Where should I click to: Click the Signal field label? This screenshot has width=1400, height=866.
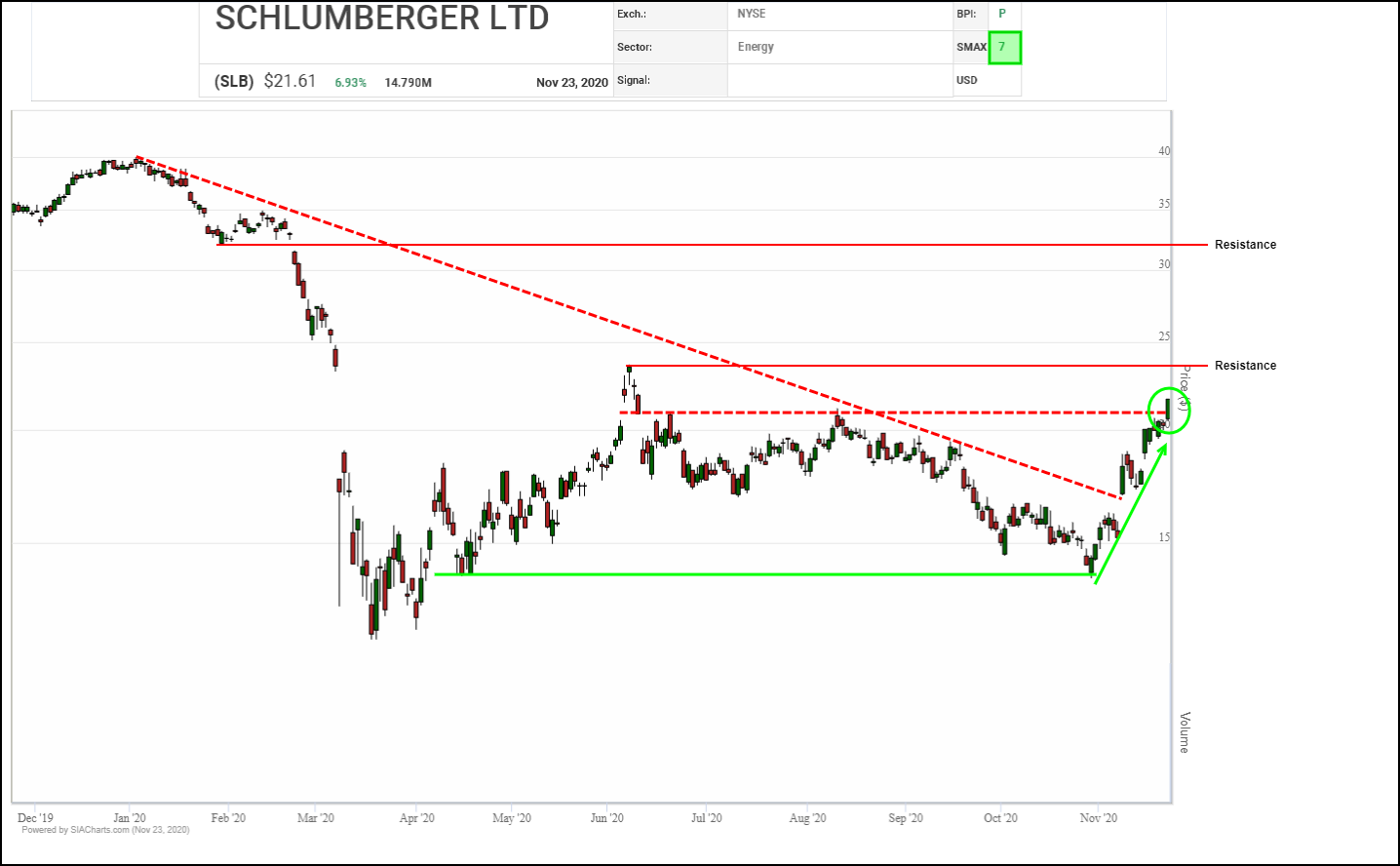coord(633,80)
